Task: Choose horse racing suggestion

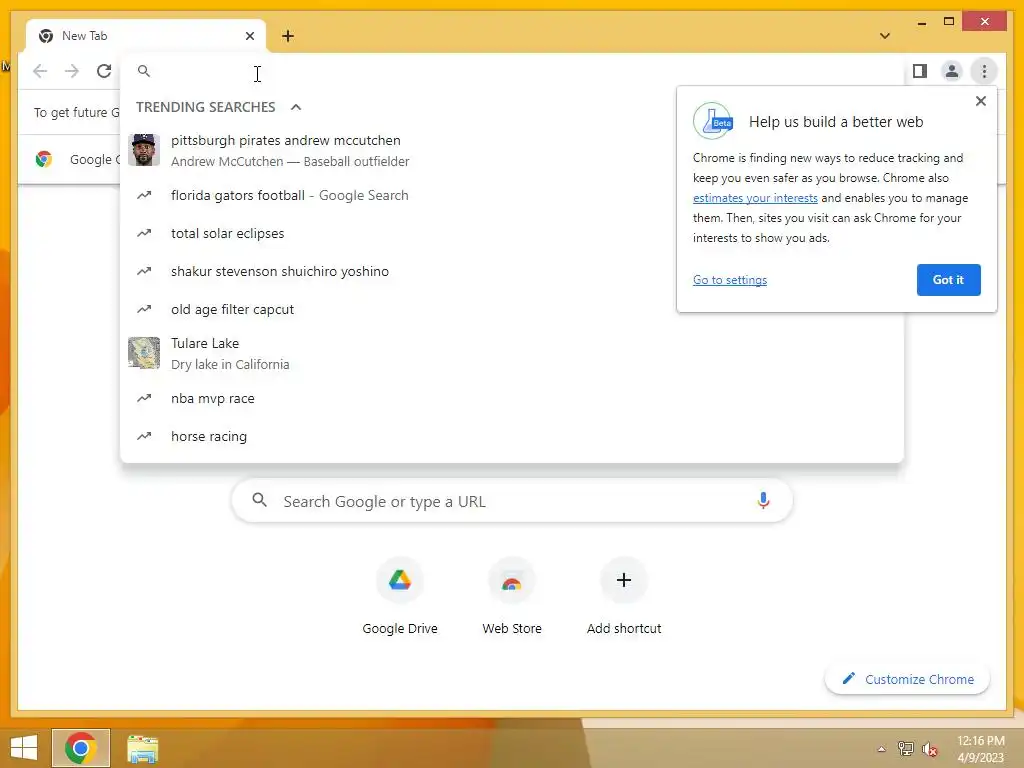Action: [512, 436]
